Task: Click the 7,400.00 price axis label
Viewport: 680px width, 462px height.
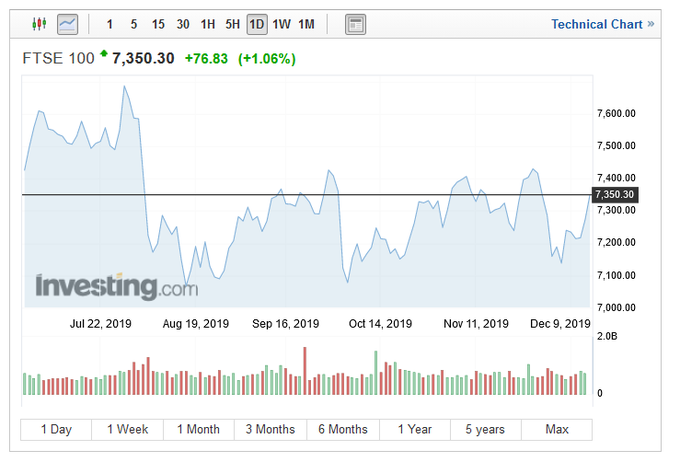Action: point(616,178)
